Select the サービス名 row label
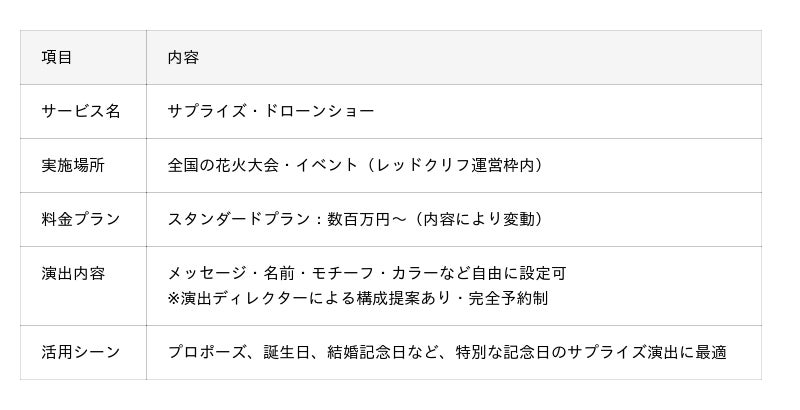Screen dimensions: 800x410 pos(80,111)
